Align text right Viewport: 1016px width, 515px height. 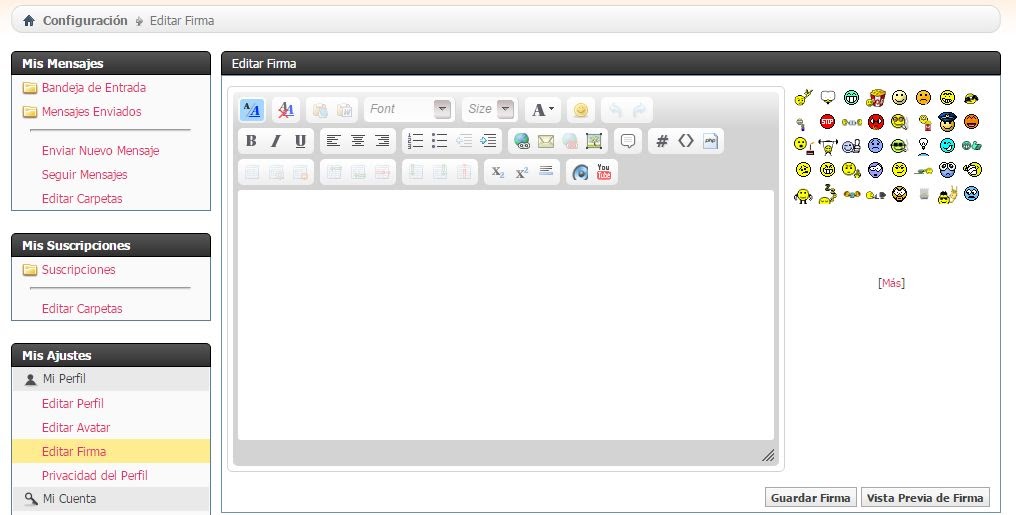pos(382,141)
